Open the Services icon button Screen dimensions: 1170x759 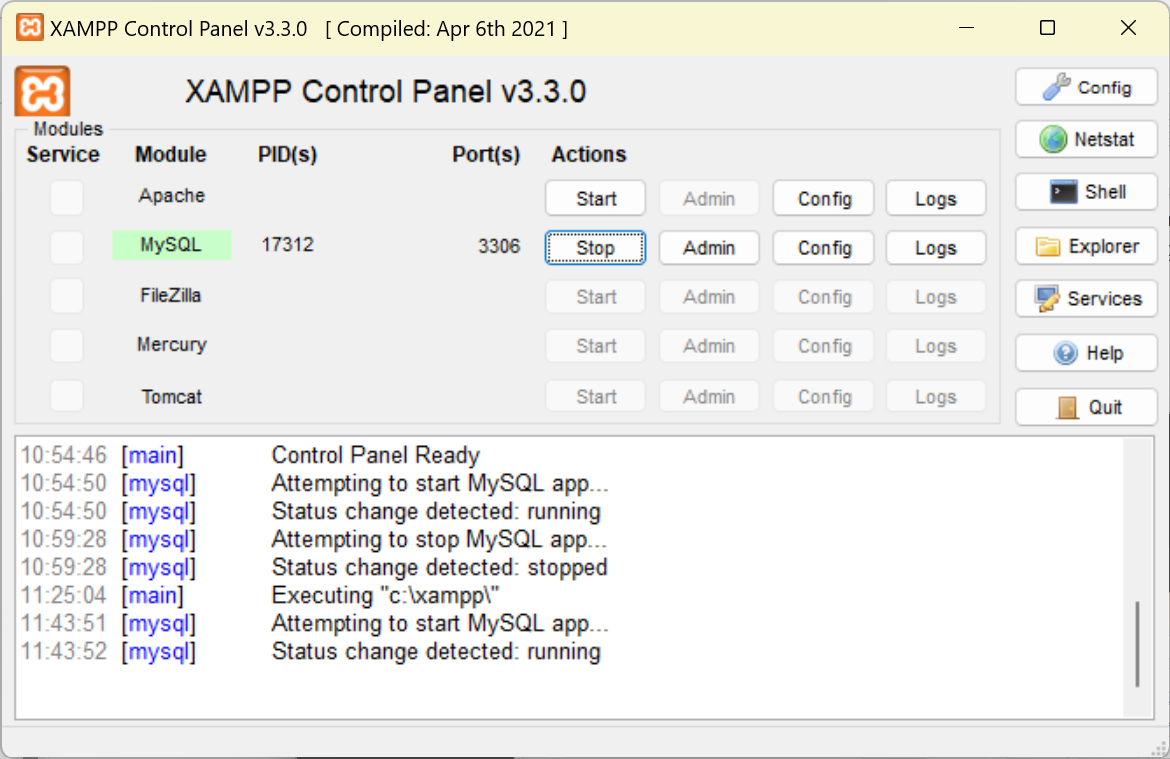click(x=1048, y=299)
